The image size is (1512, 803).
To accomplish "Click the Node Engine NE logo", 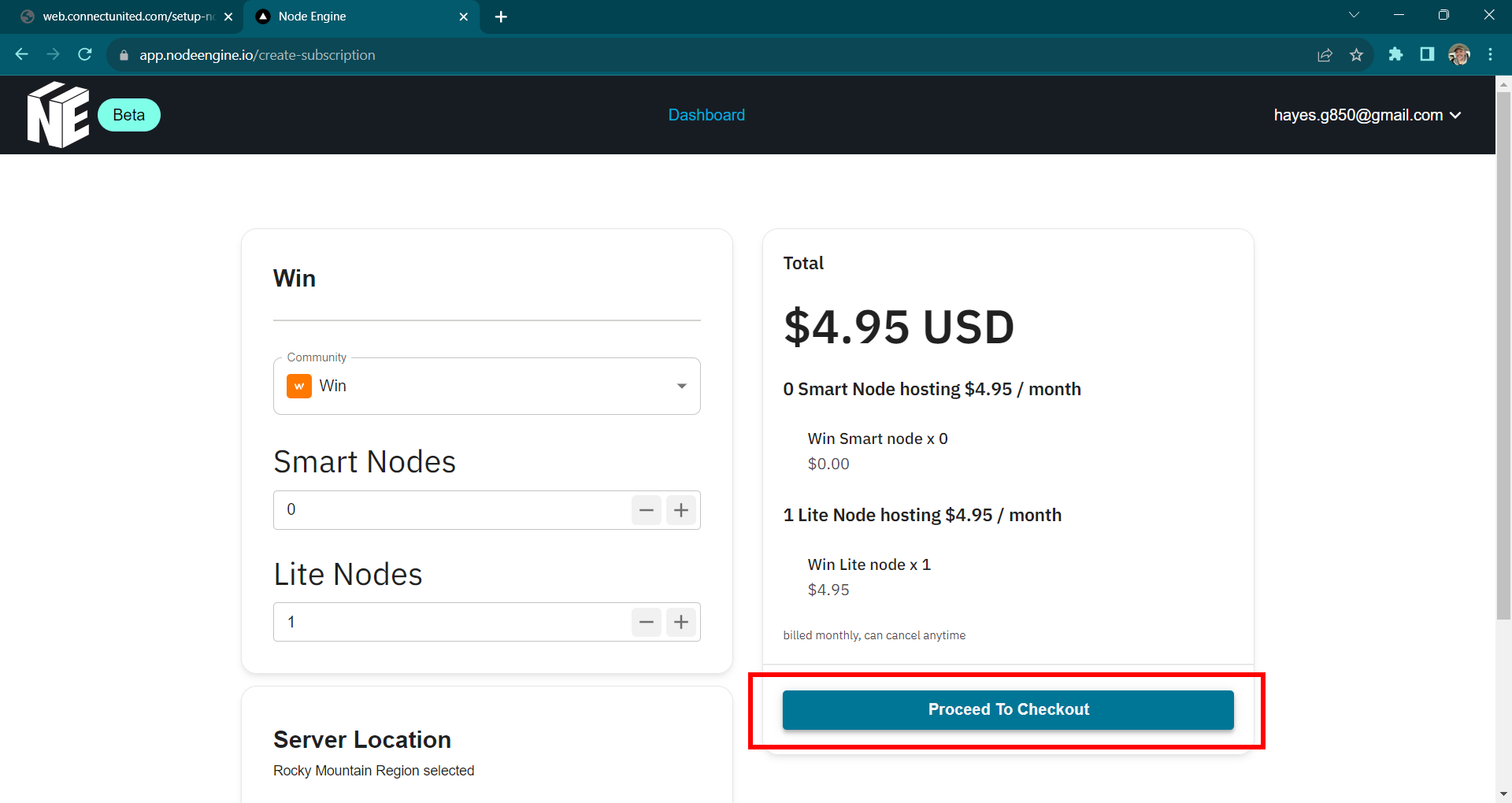I will click(58, 115).
